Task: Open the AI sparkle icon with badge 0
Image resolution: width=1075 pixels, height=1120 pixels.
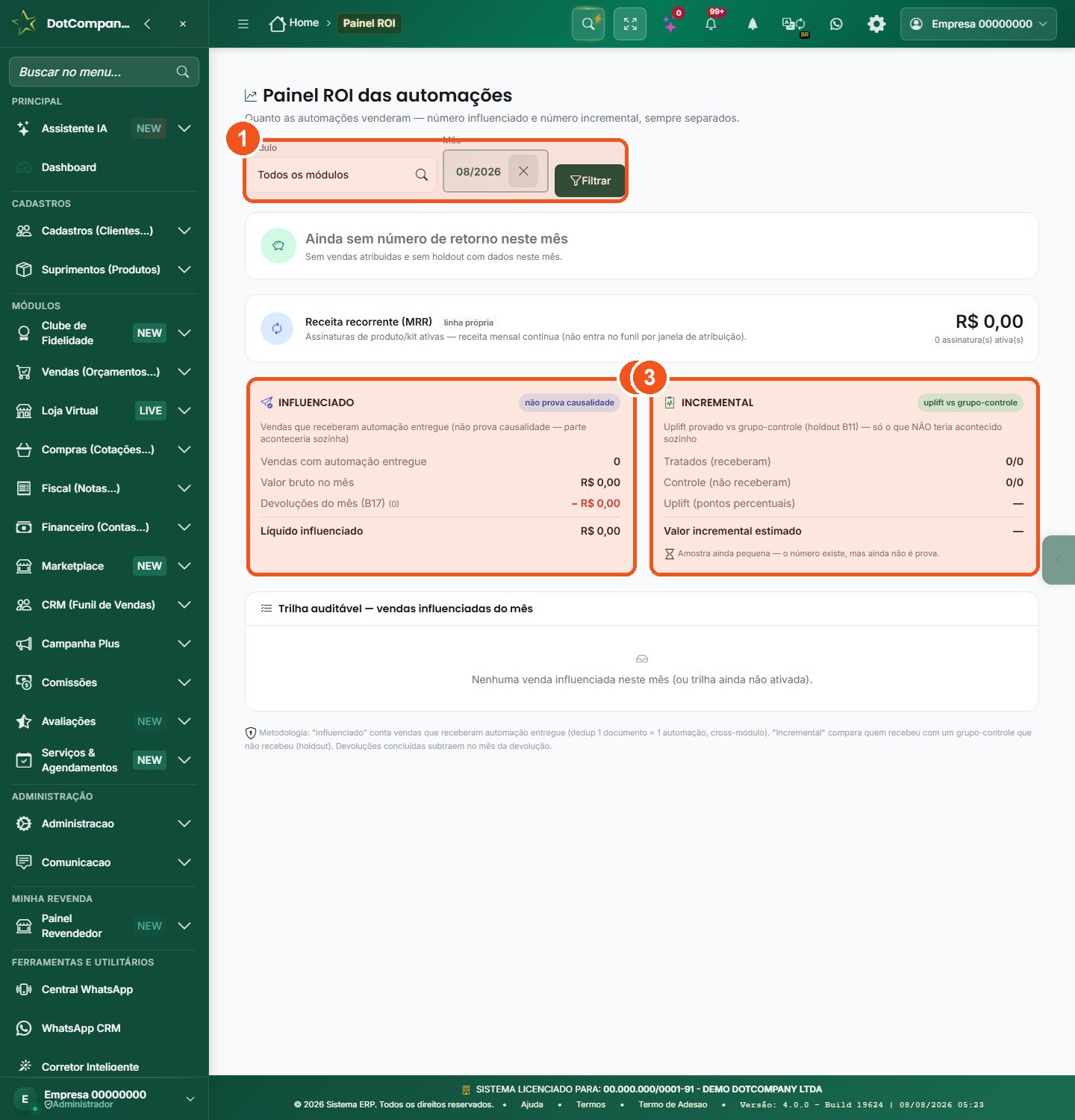Action: coord(670,25)
